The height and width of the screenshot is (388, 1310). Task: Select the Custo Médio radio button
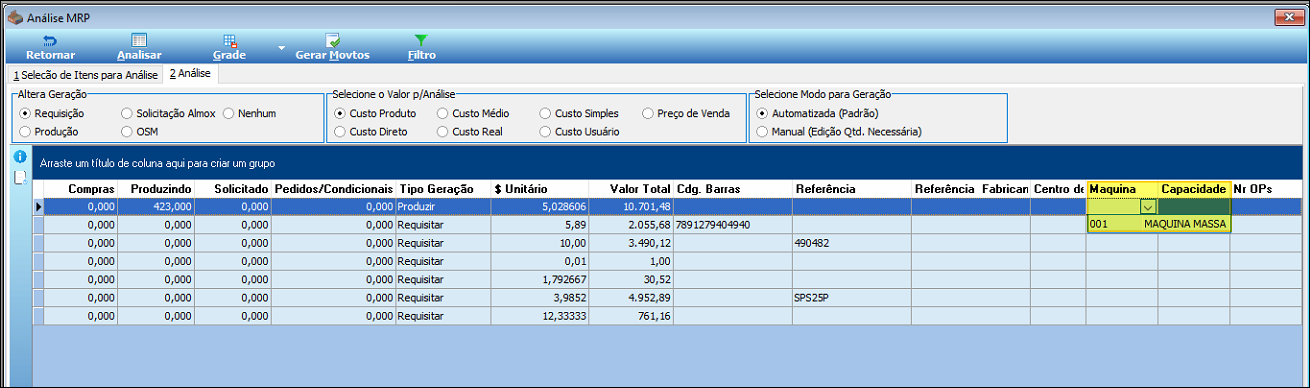(443, 114)
